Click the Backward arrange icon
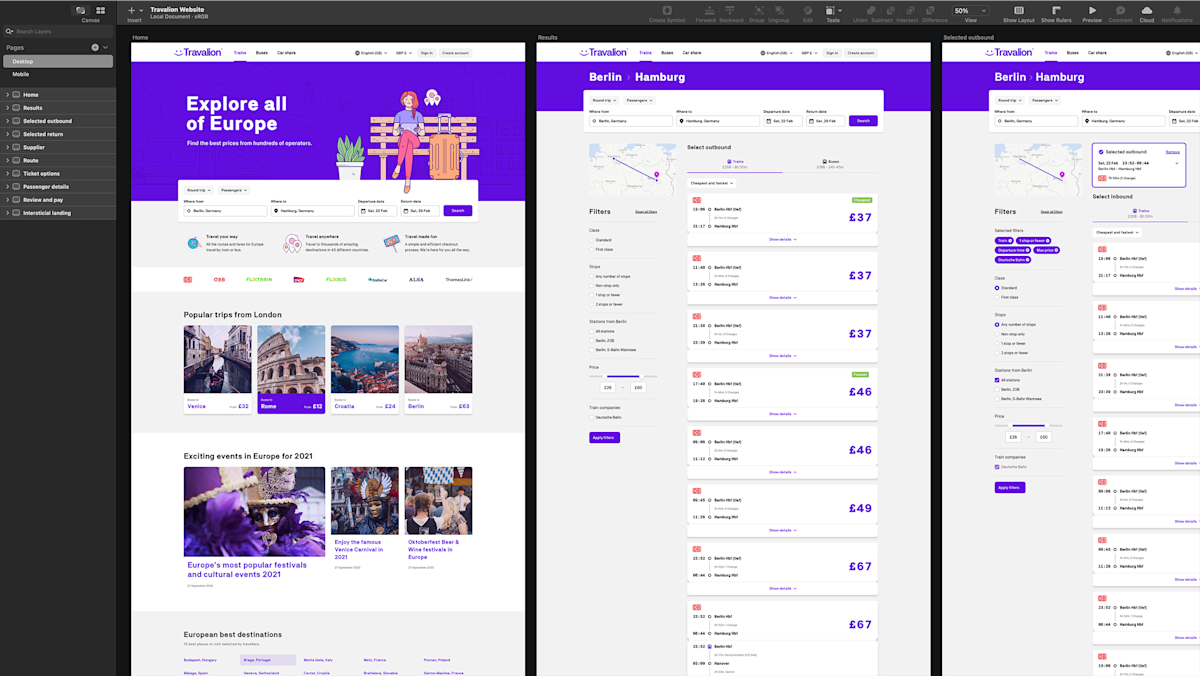This screenshot has width=1200, height=676. point(732,10)
